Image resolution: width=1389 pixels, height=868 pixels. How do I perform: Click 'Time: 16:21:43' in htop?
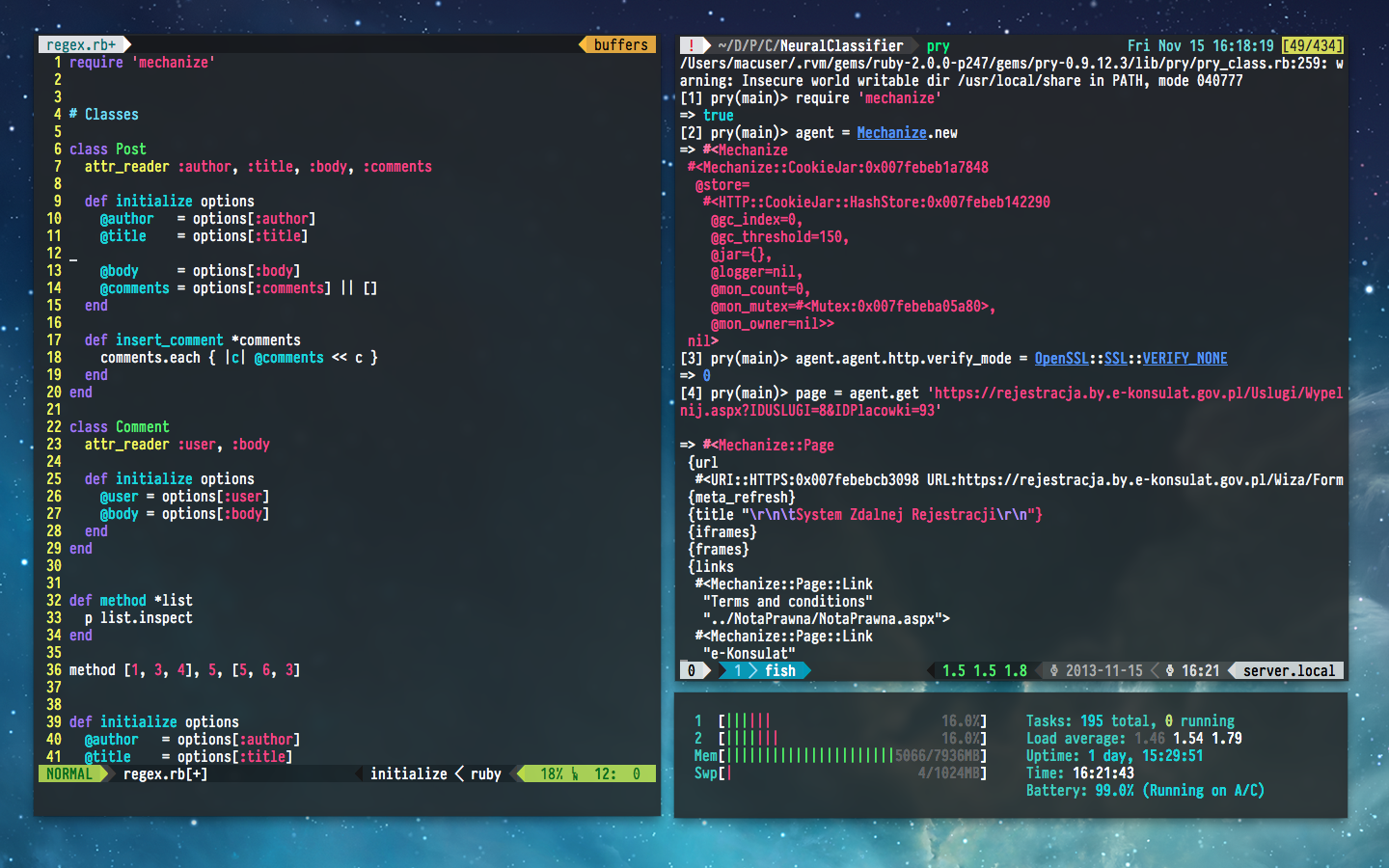(1080, 773)
